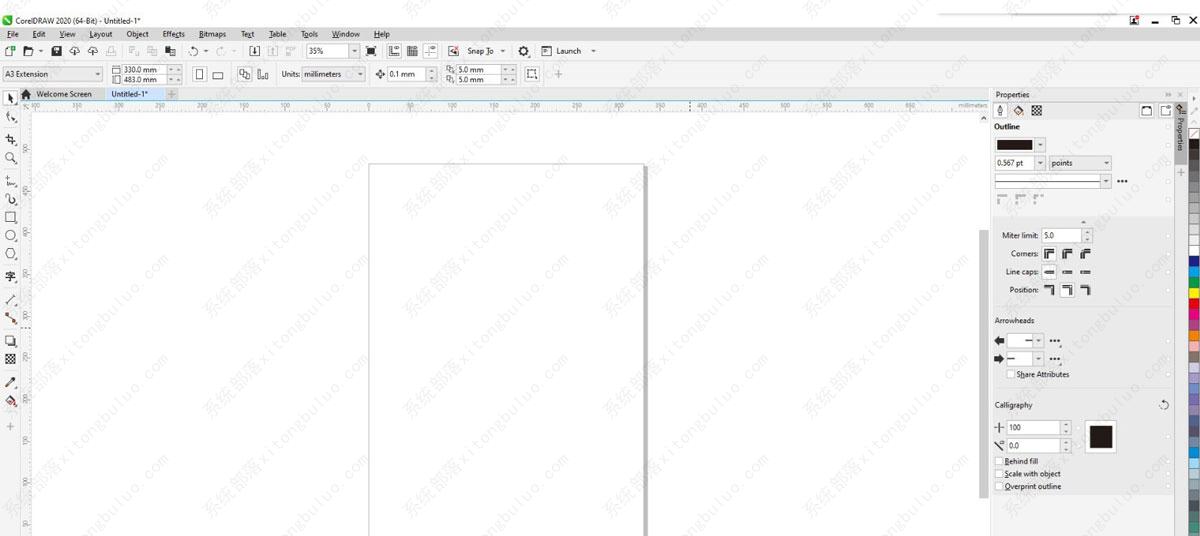Expand the Snap To dropdown
1200x536 pixels.
(x=502, y=51)
